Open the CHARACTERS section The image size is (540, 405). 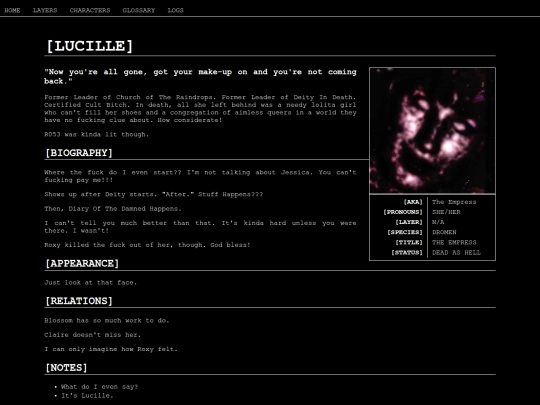(90, 10)
